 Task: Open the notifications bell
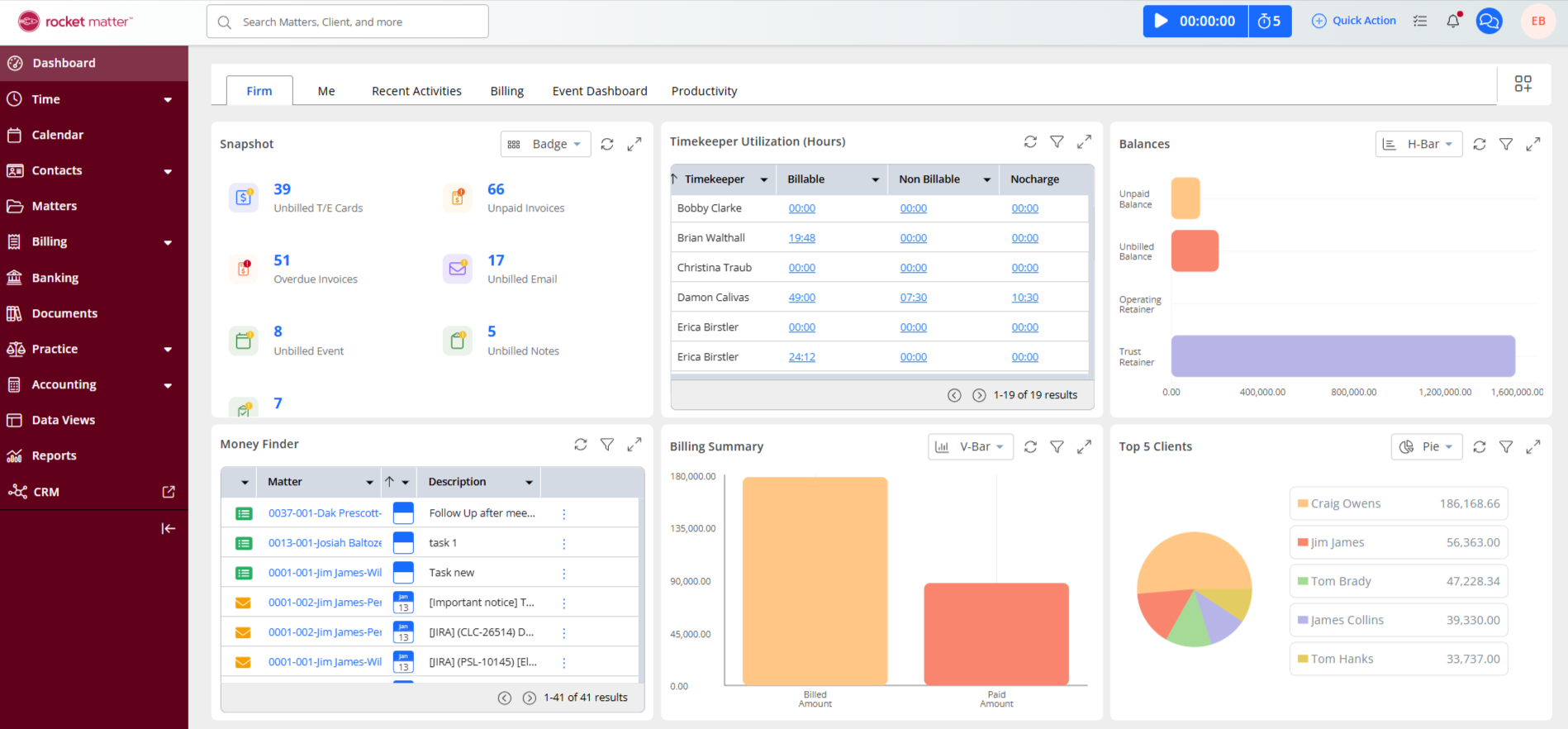pos(1453,21)
